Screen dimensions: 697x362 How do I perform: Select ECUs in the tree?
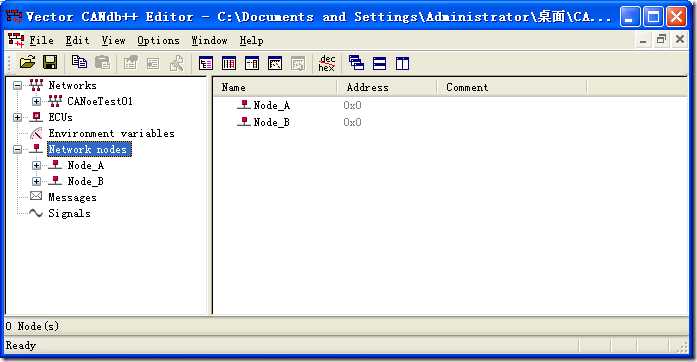click(60, 117)
